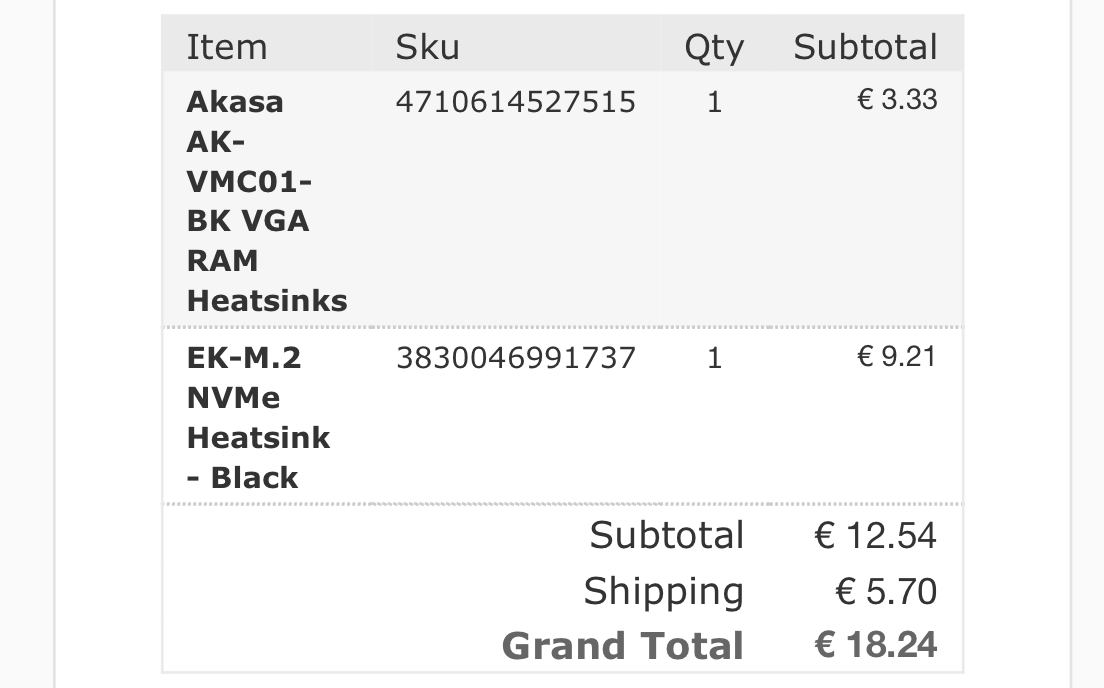
Task: Click the Shipping label
Action: coord(663,592)
